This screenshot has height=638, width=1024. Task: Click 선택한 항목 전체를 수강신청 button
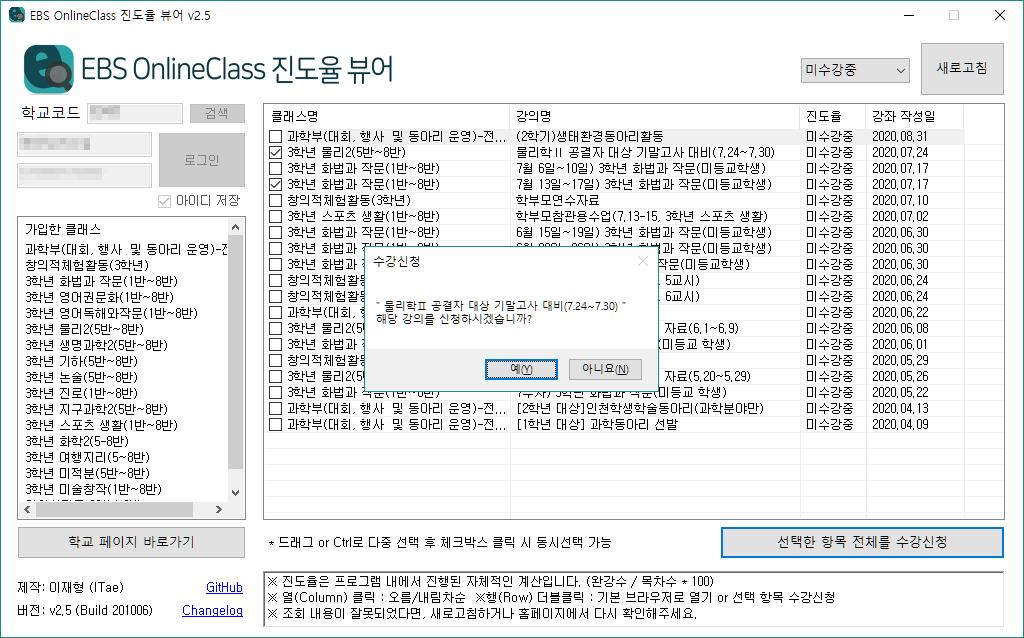862,542
